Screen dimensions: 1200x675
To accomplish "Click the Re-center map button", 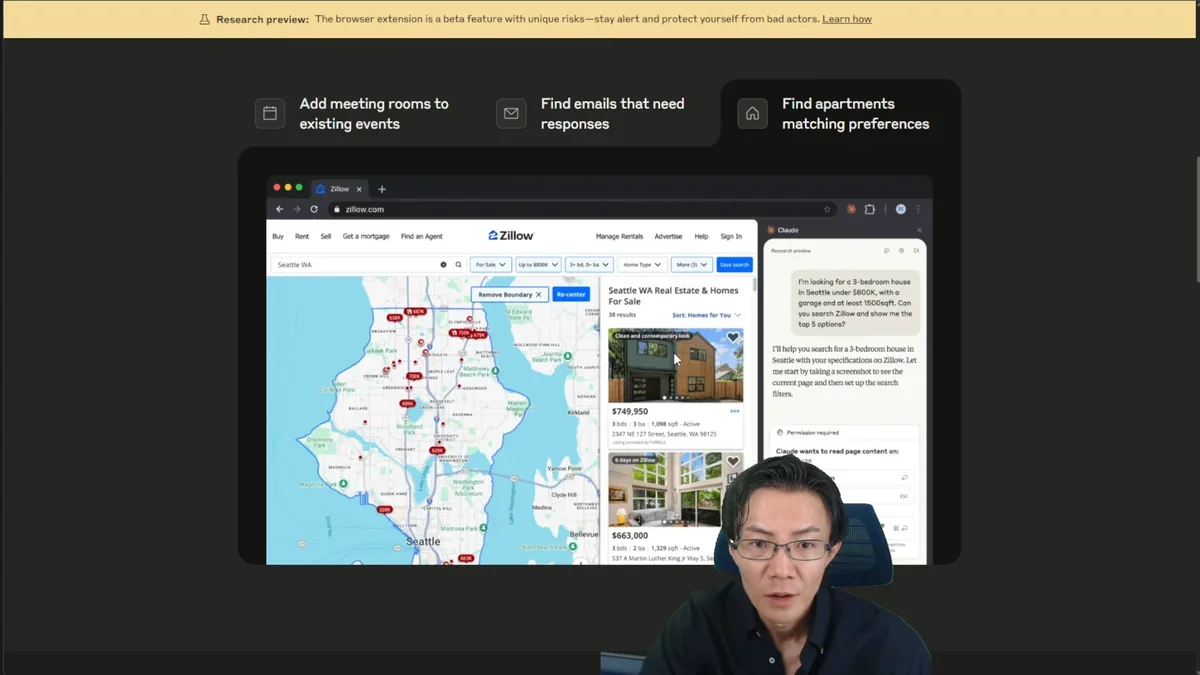I will pos(571,295).
